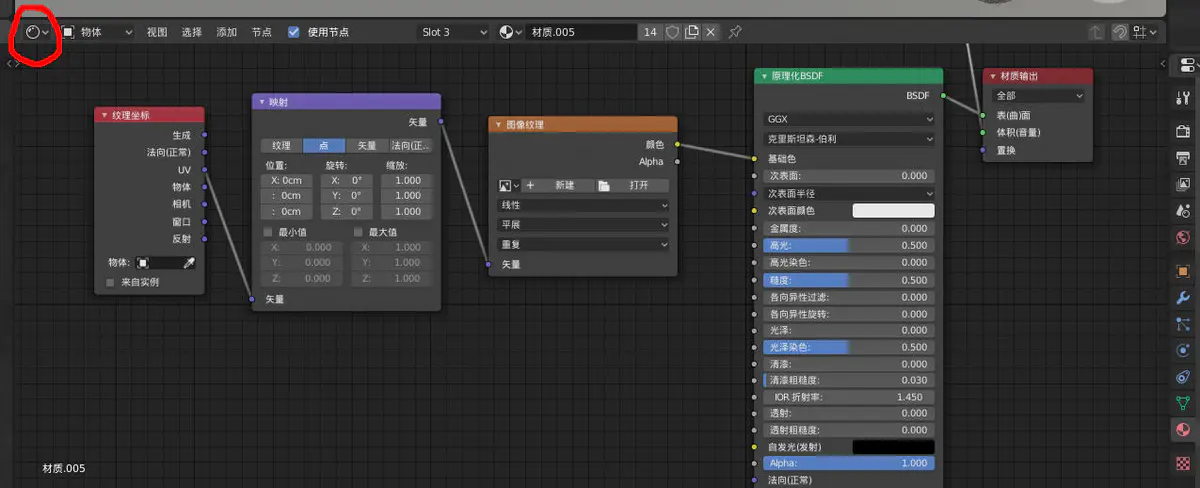Click the 材质.005 name field
The image size is (1200, 488).
coord(581,32)
